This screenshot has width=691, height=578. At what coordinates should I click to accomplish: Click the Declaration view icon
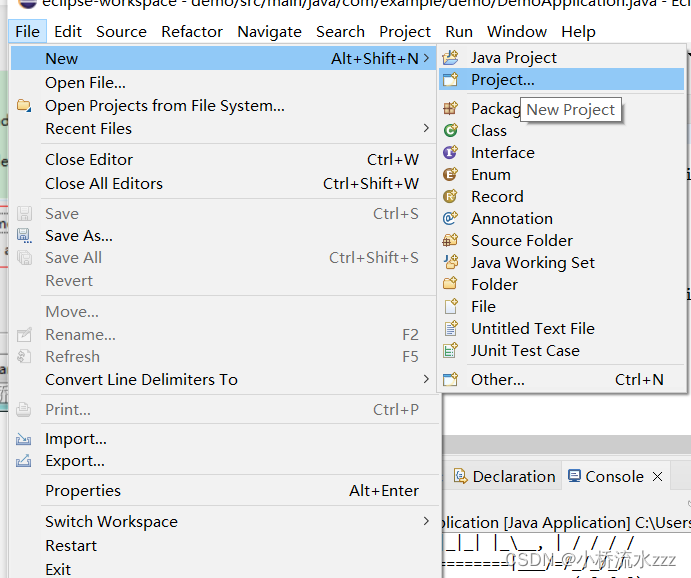click(461, 476)
